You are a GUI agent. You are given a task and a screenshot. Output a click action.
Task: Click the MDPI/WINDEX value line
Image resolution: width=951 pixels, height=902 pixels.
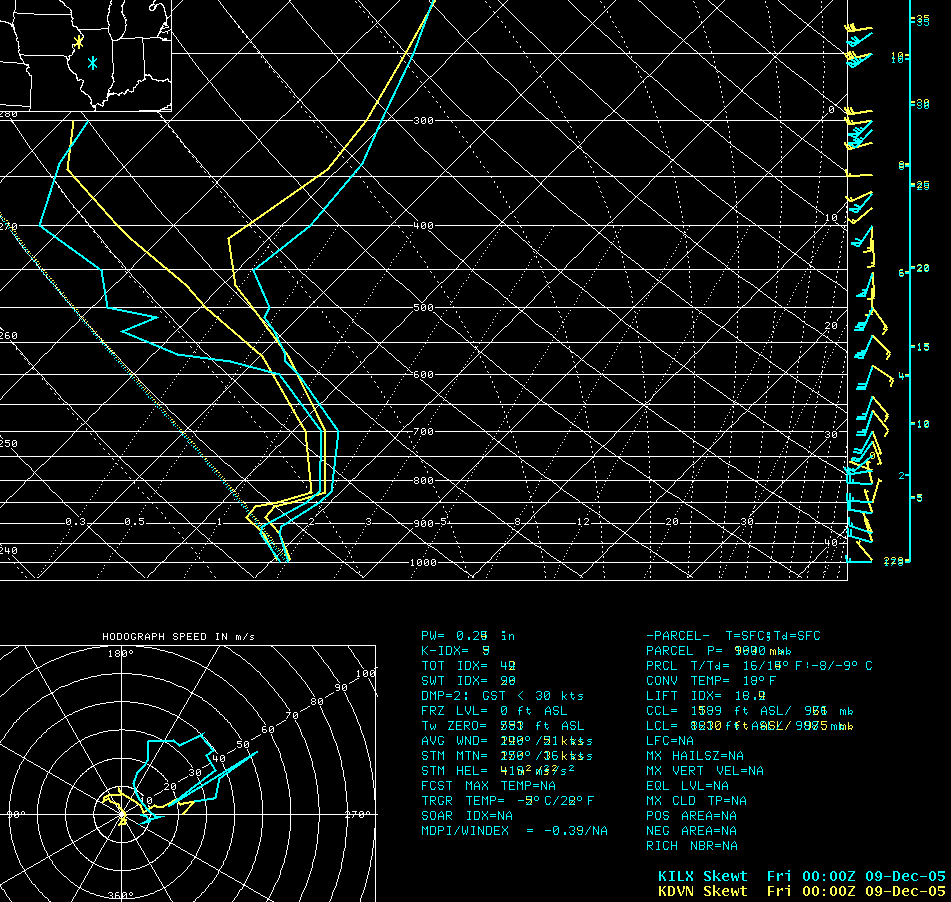514,830
